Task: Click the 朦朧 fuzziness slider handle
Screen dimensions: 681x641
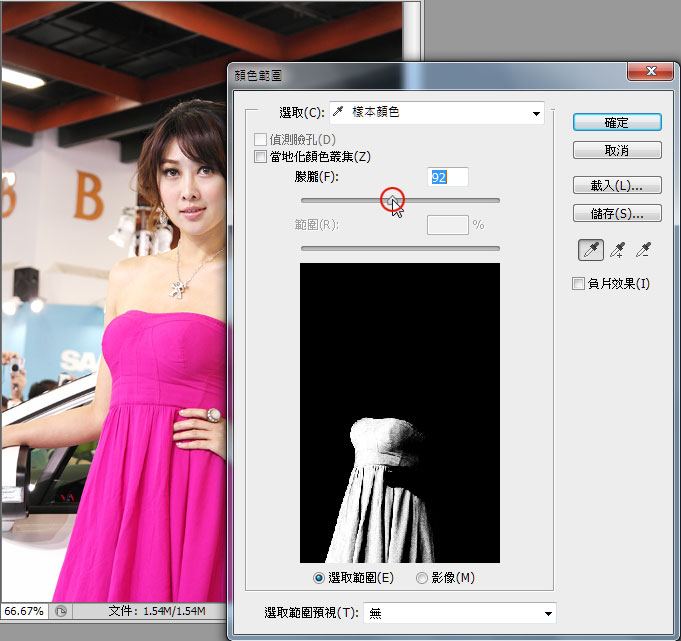Action: [x=393, y=201]
